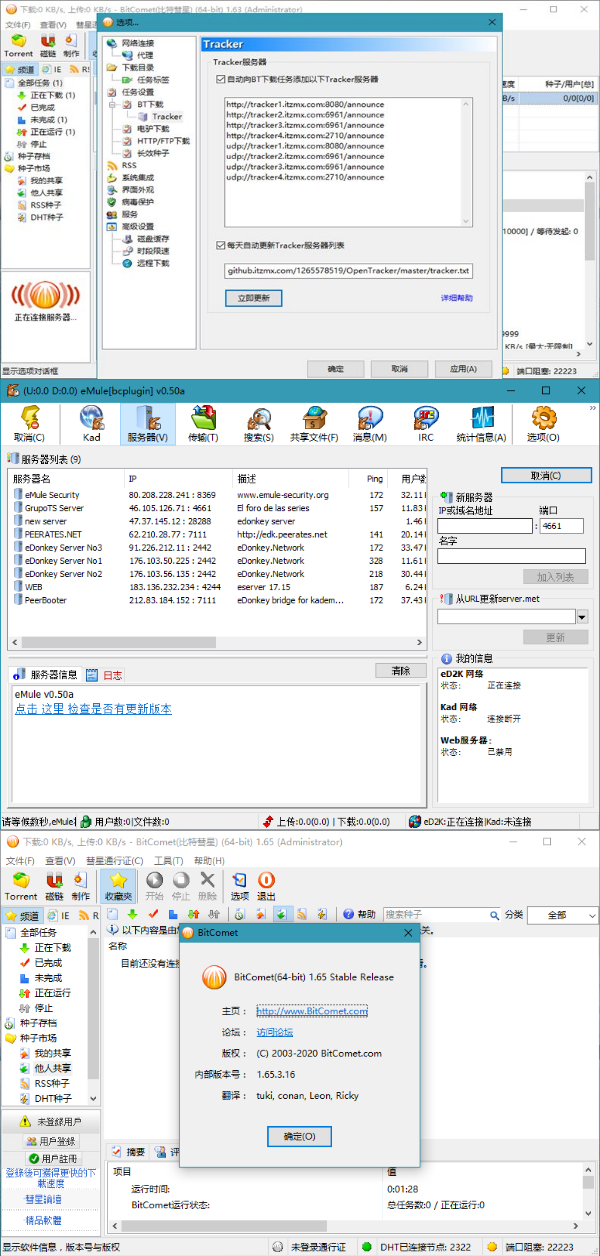Open http://www.BitComet.com homepage link
Viewport: 600px width, 1256px height.
(x=312, y=1011)
